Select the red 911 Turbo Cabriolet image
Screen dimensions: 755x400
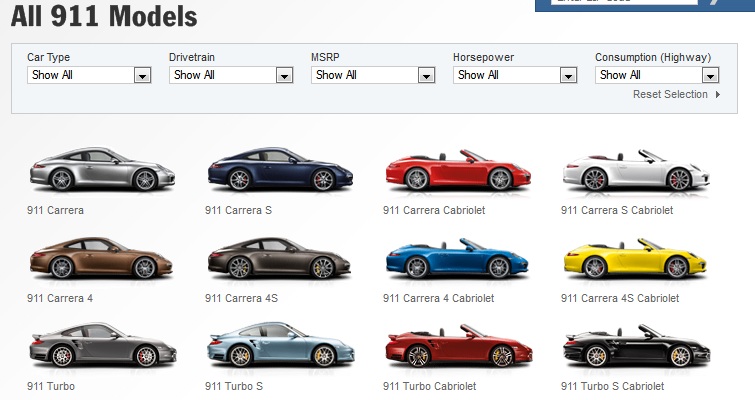458,346
